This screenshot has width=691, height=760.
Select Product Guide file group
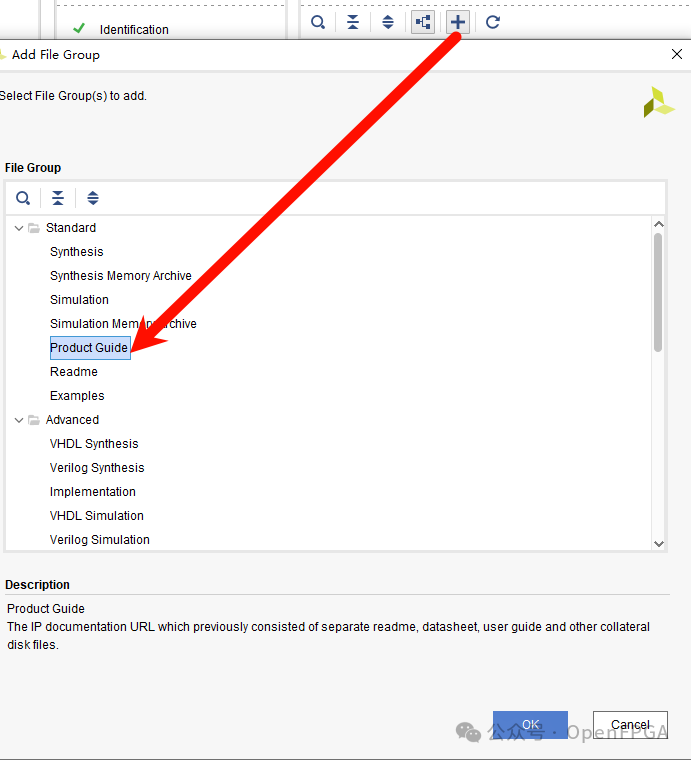pos(90,348)
